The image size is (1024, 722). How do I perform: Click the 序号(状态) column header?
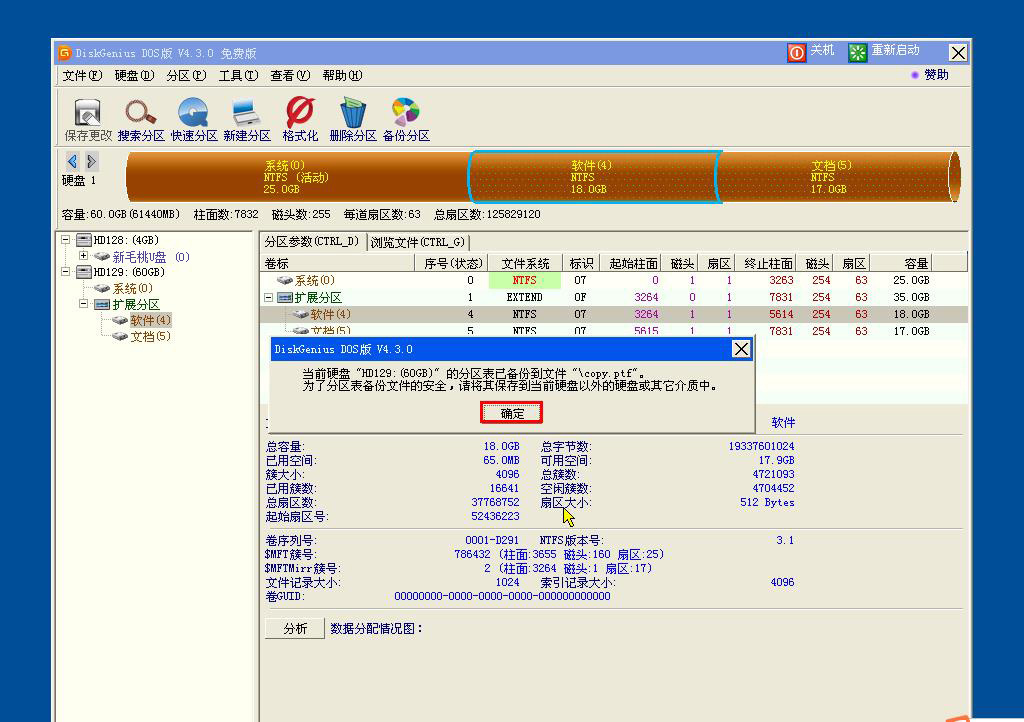pos(452,264)
